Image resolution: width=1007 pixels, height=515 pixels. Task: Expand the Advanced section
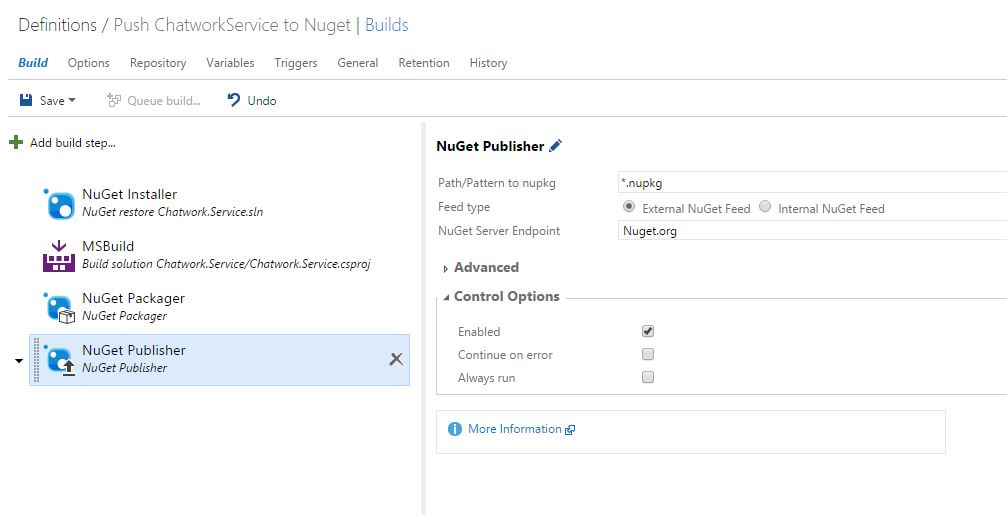pos(446,269)
